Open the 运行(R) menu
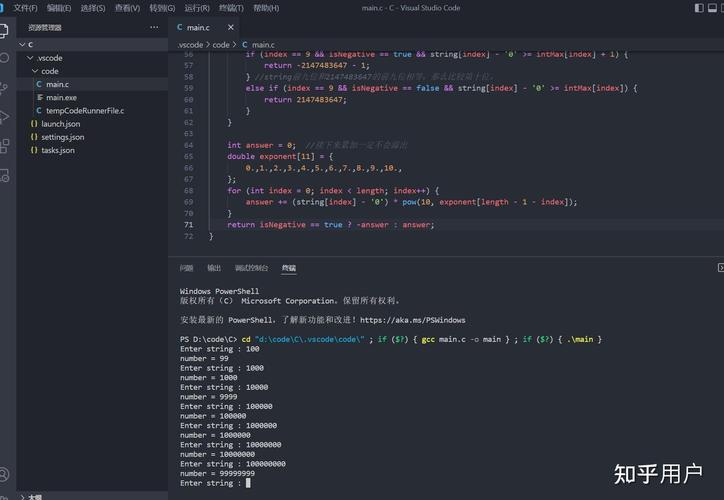Image resolution: width=724 pixels, height=500 pixels. pyautogui.click(x=195, y=8)
